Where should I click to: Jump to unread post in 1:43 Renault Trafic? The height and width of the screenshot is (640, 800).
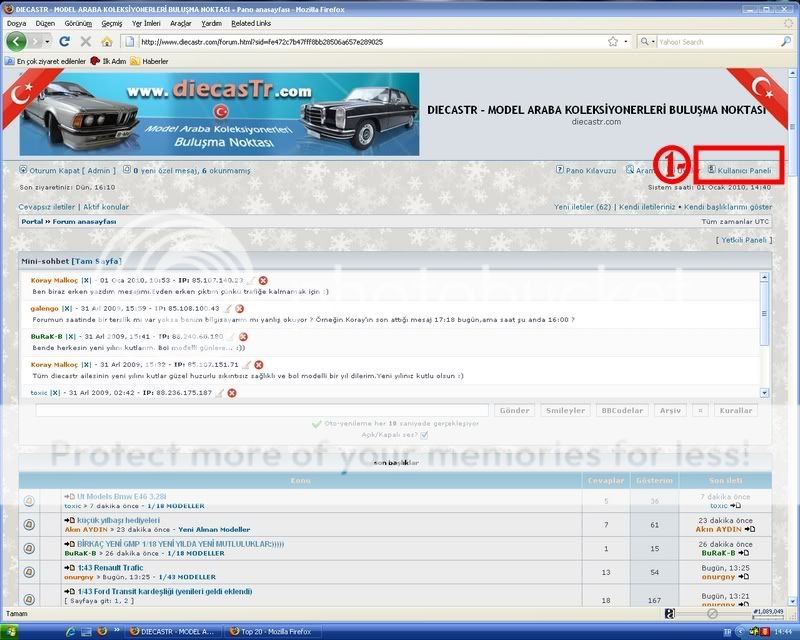pos(70,568)
